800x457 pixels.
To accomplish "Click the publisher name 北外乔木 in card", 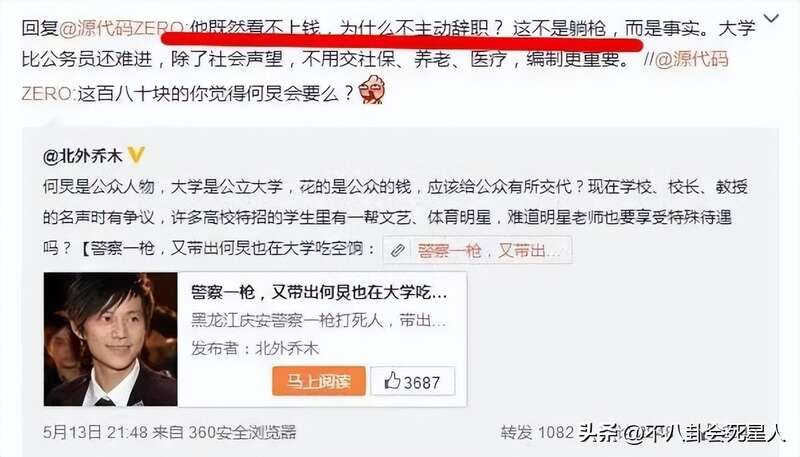I will point(287,348).
